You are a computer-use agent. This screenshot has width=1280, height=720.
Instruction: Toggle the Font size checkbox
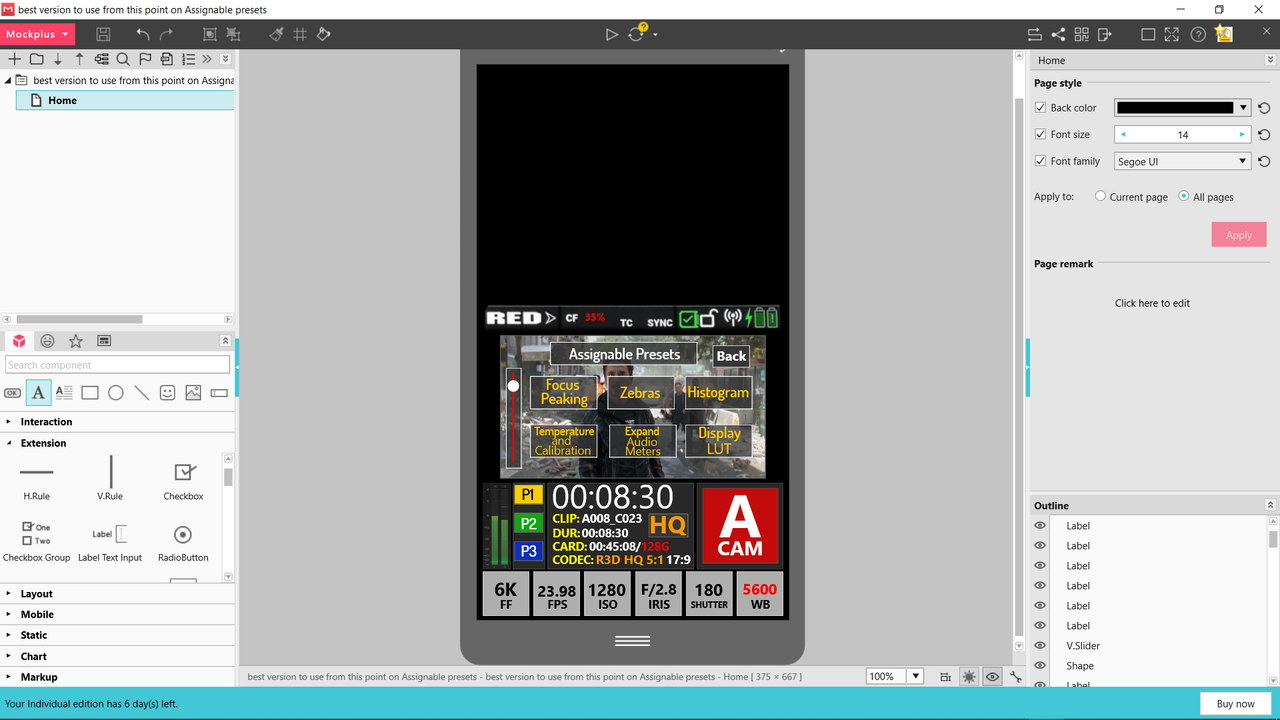pos(1040,134)
